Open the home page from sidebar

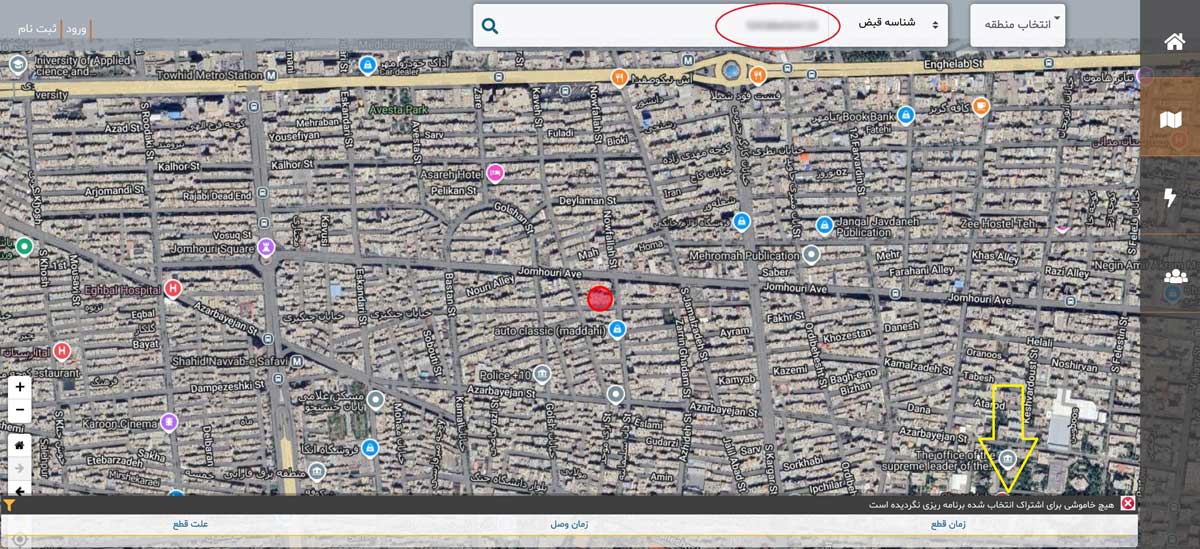point(1174,42)
